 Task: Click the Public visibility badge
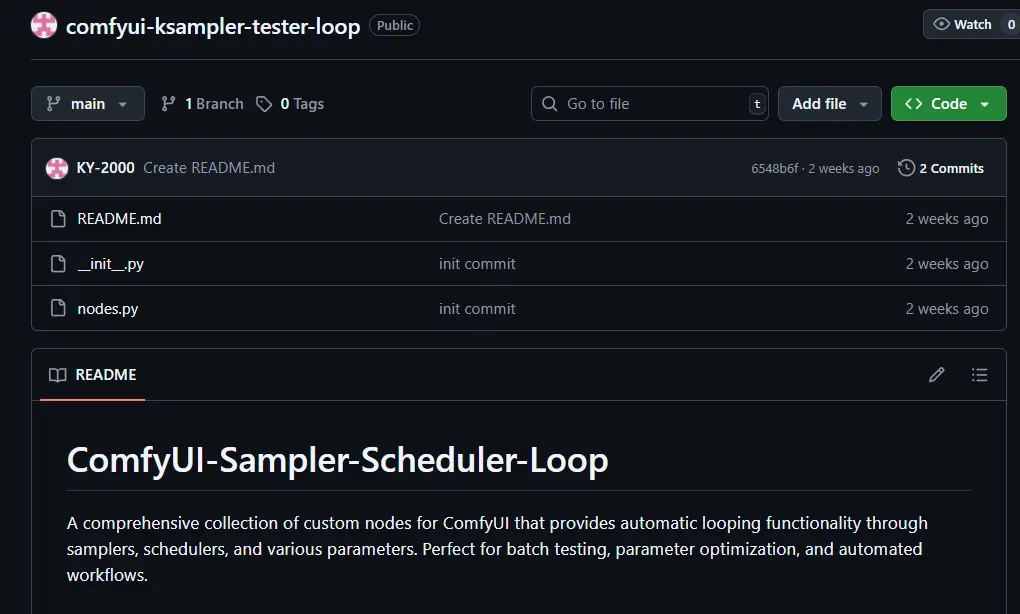[x=394, y=25]
